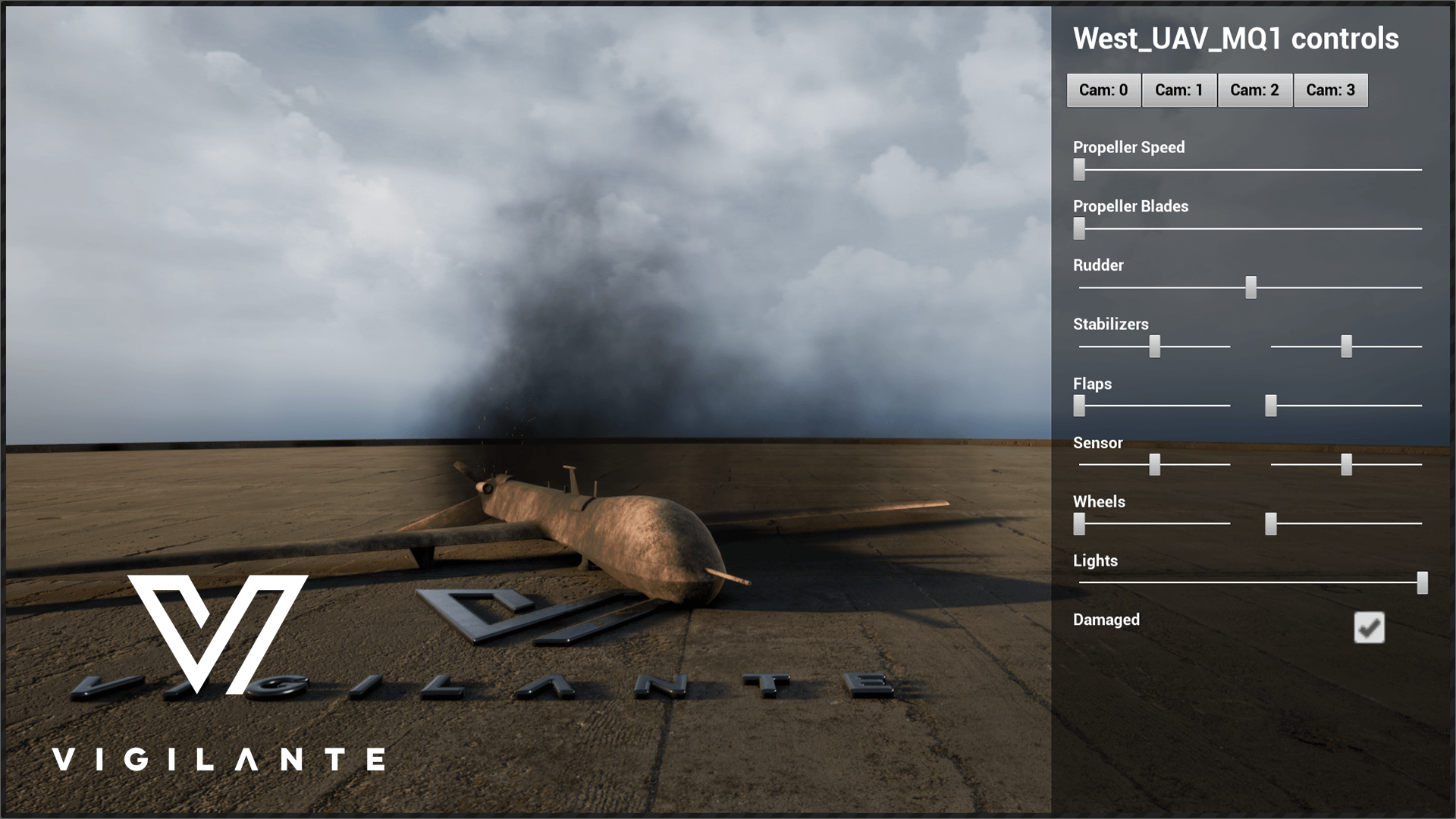
Task: Click the left Flaps slider handle
Action: click(1079, 406)
